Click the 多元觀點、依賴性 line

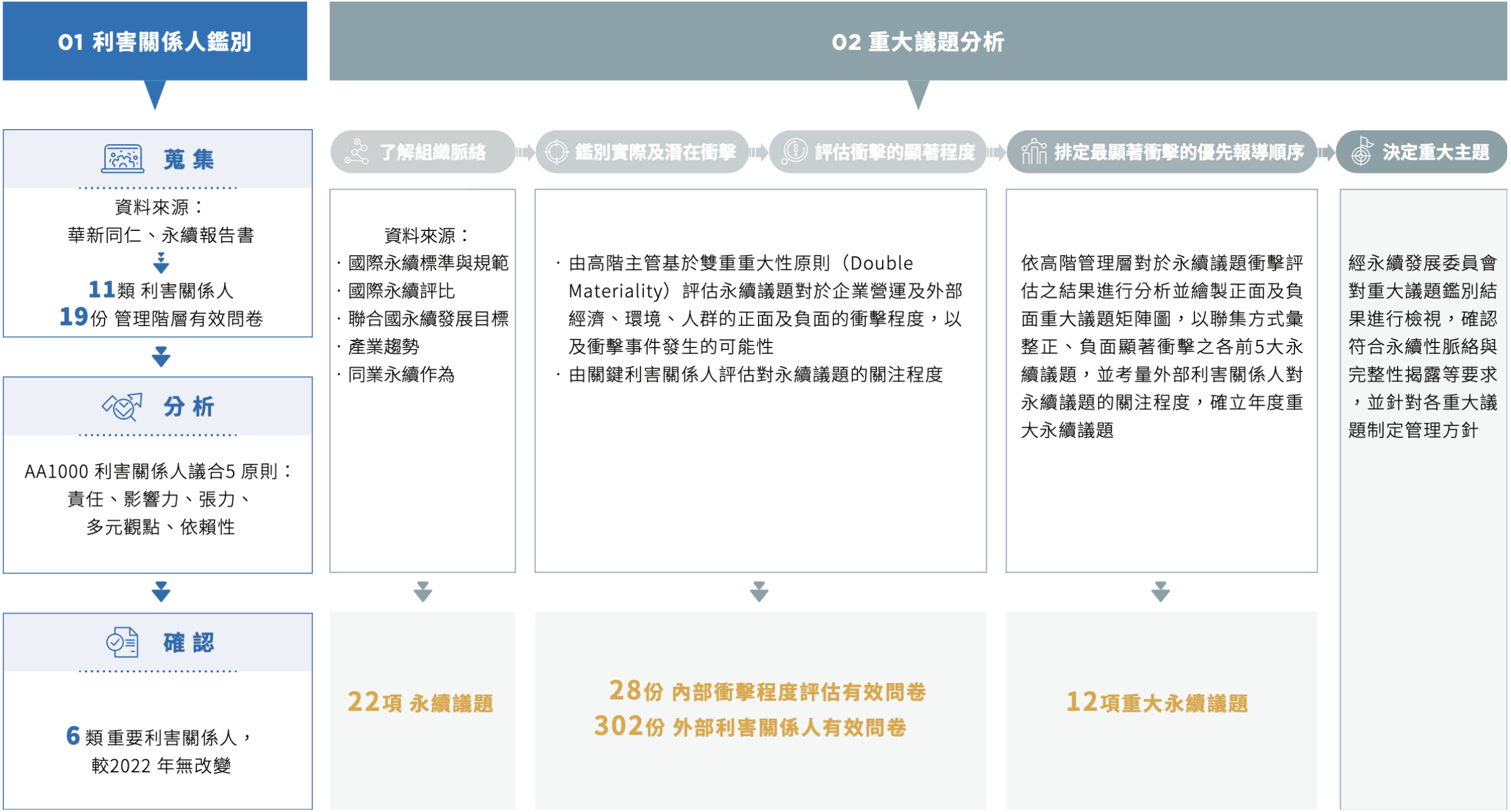pos(161,527)
